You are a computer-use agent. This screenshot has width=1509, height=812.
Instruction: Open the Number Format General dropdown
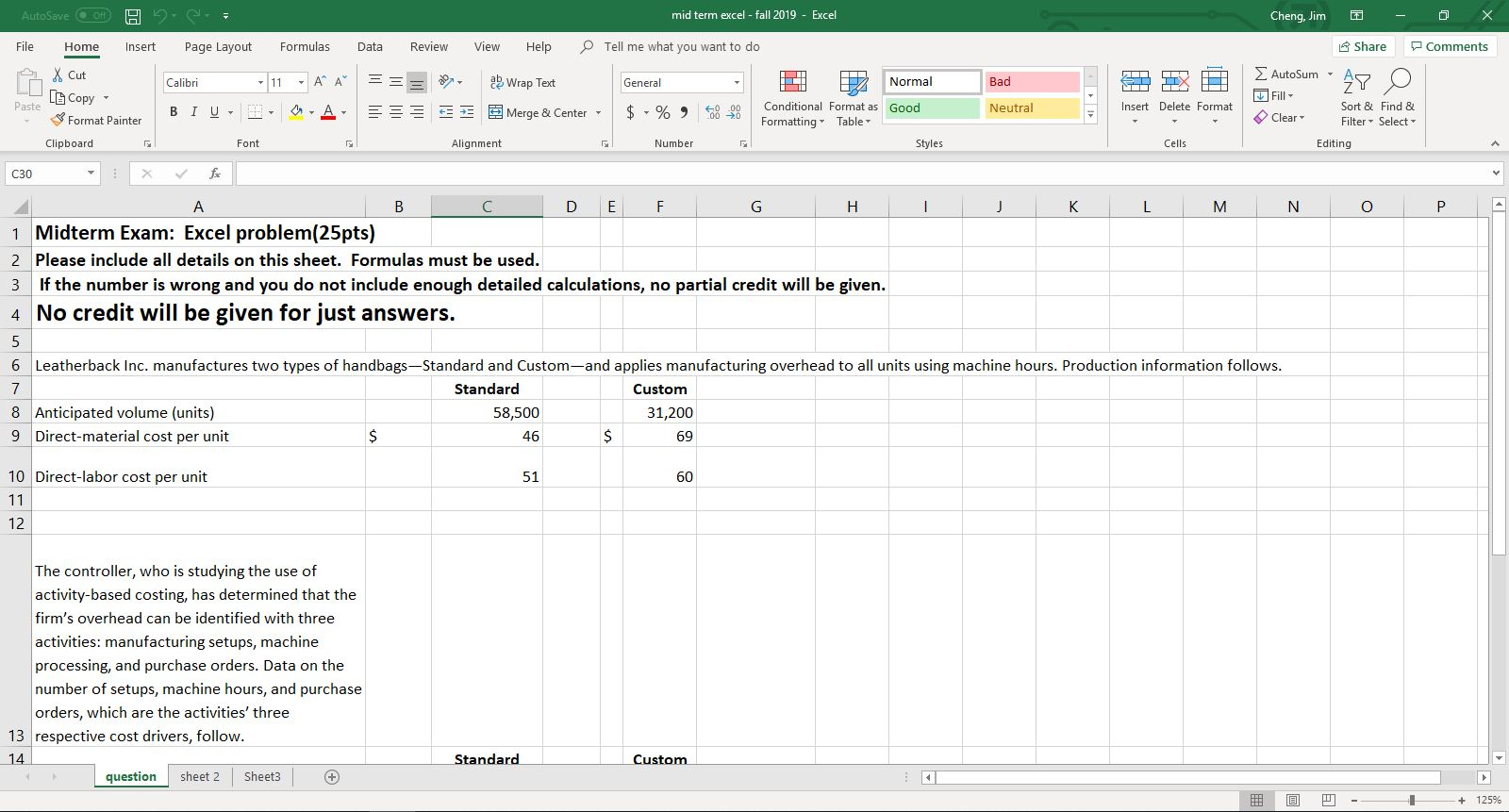tap(737, 82)
